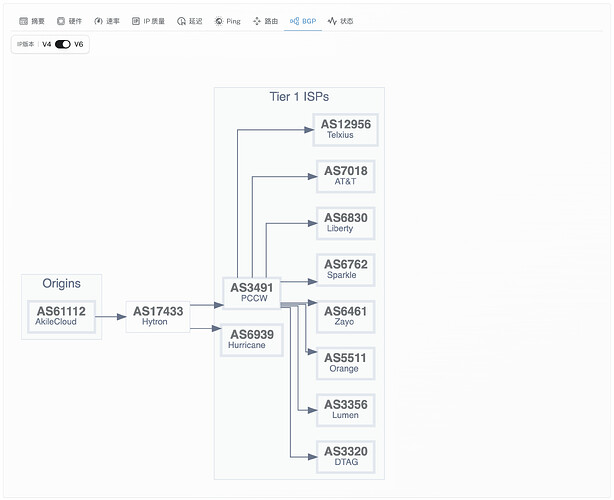
Task: Click the Origins group title
Action: [x=61, y=283]
